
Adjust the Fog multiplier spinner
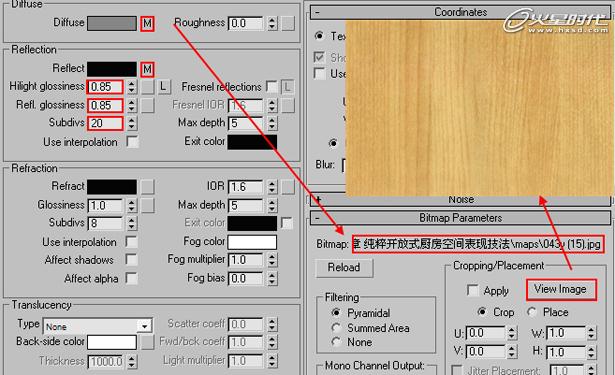point(272,260)
